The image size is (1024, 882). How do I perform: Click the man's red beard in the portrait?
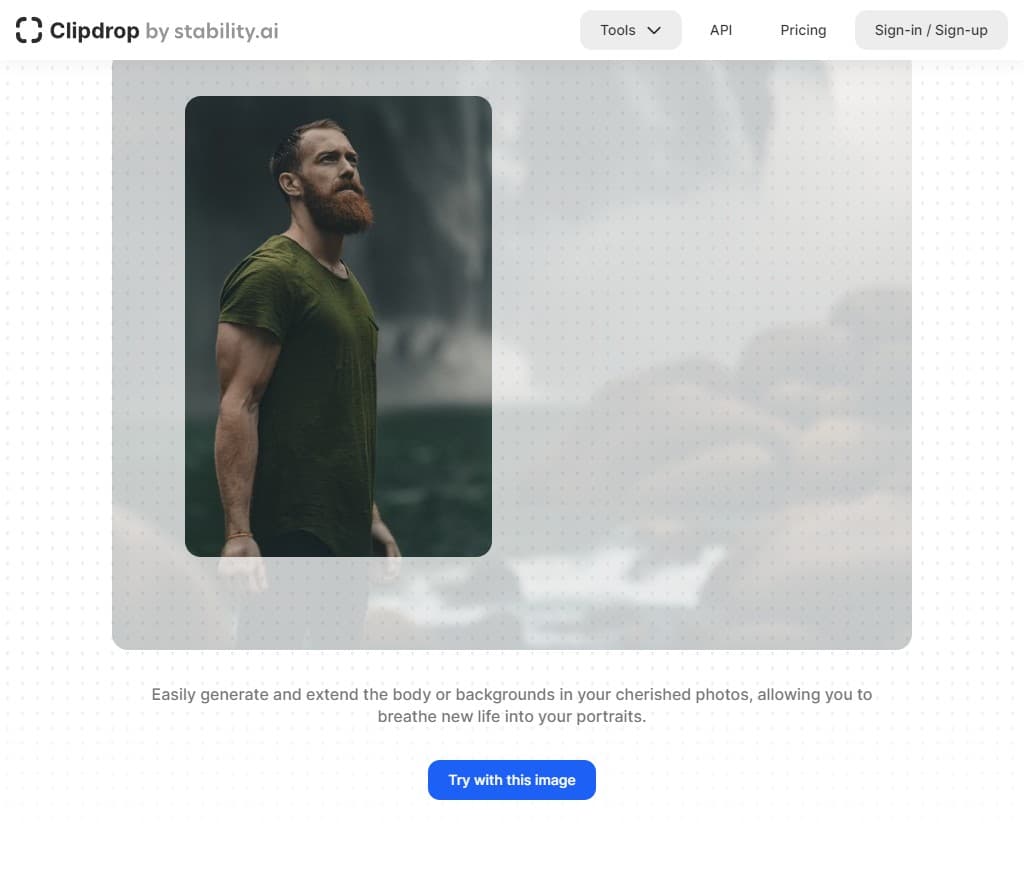click(338, 206)
